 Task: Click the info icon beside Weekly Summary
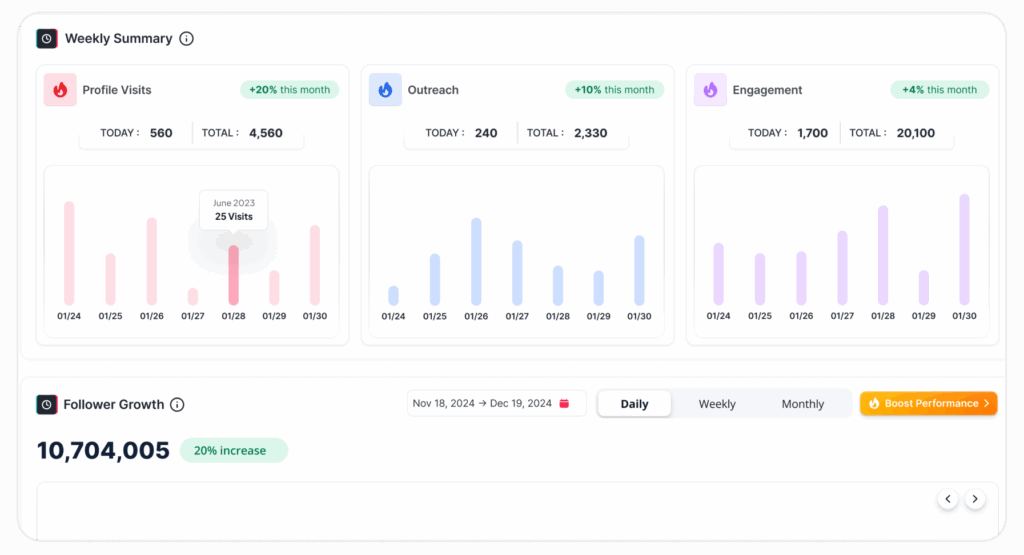click(x=186, y=39)
